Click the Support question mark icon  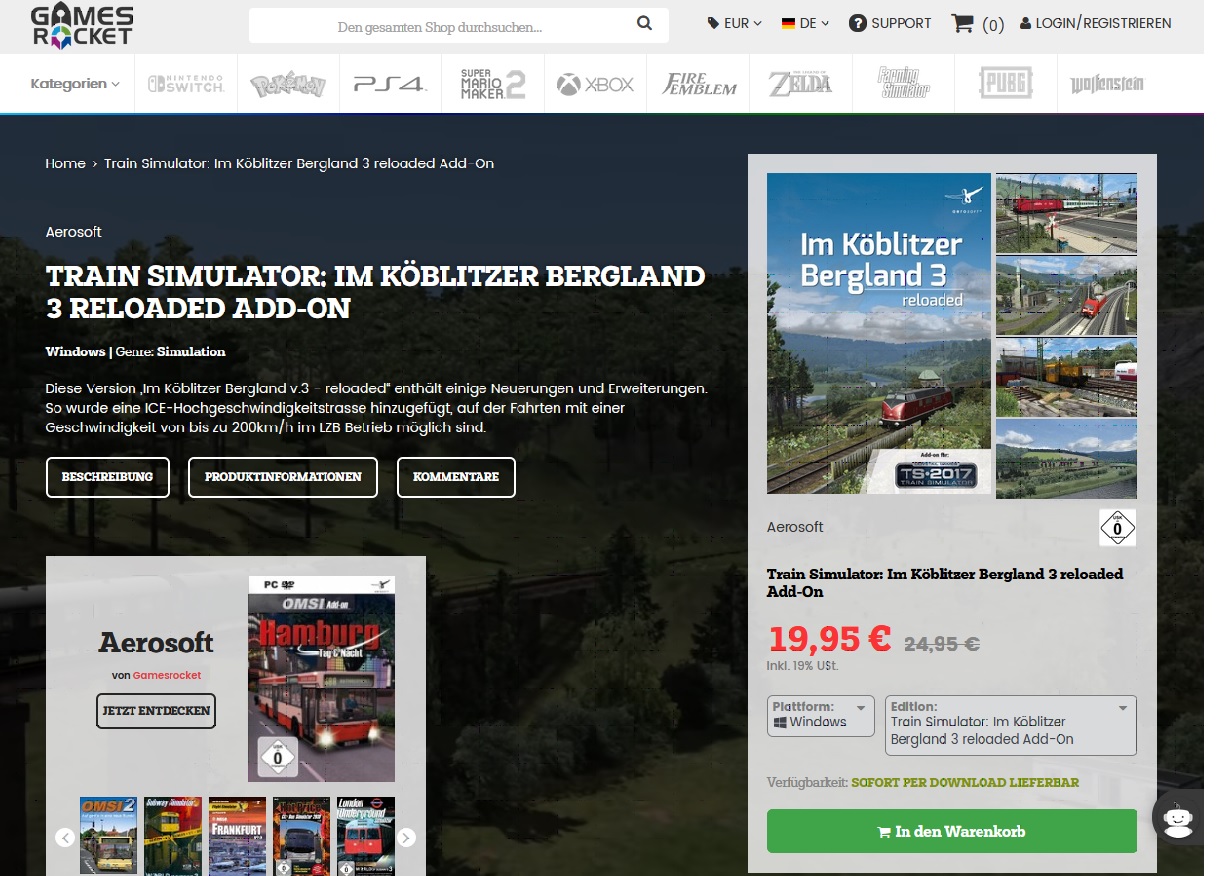(x=857, y=23)
